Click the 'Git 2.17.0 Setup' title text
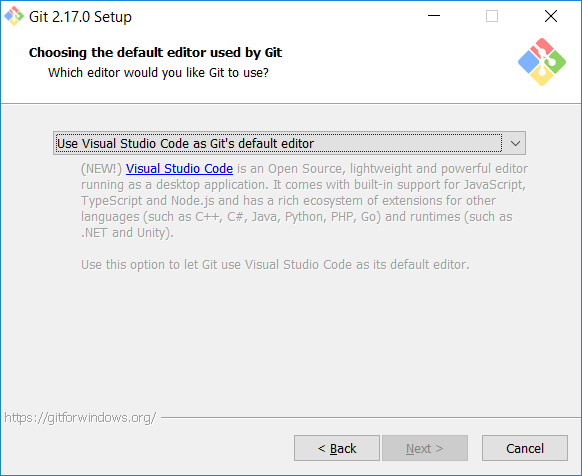 pyautogui.click(x=80, y=17)
